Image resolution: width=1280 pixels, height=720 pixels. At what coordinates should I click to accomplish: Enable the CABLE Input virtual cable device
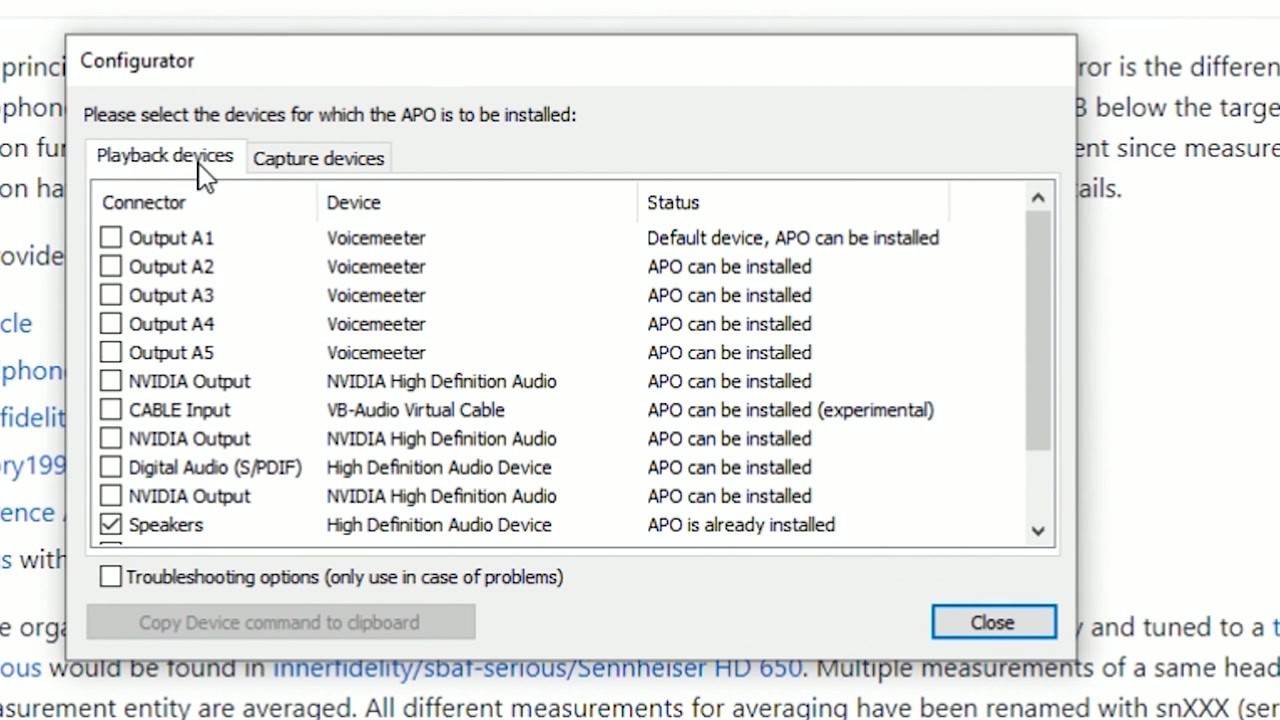[110, 410]
